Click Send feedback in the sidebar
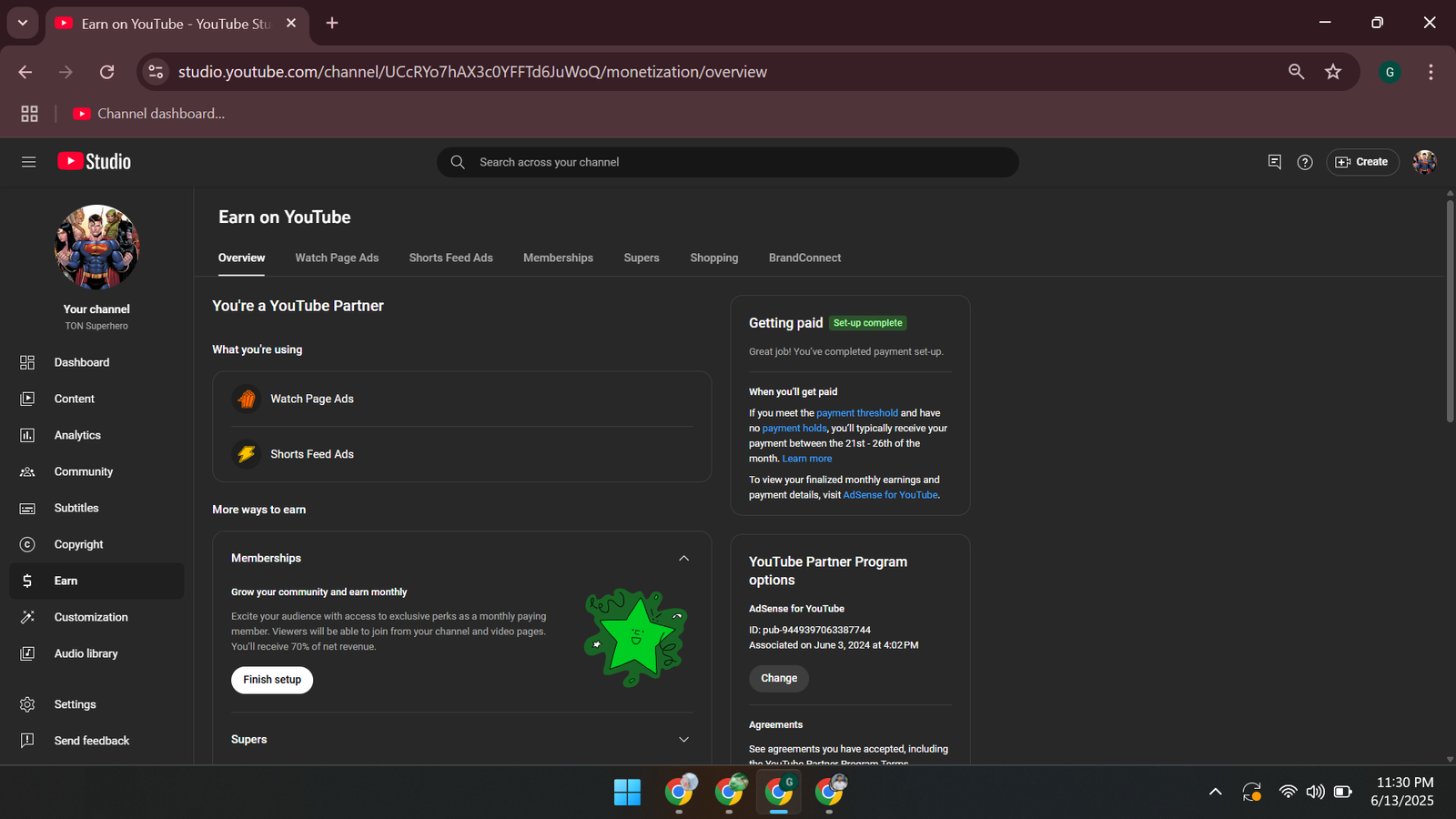The height and width of the screenshot is (819, 1456). (x=96, y=741)
